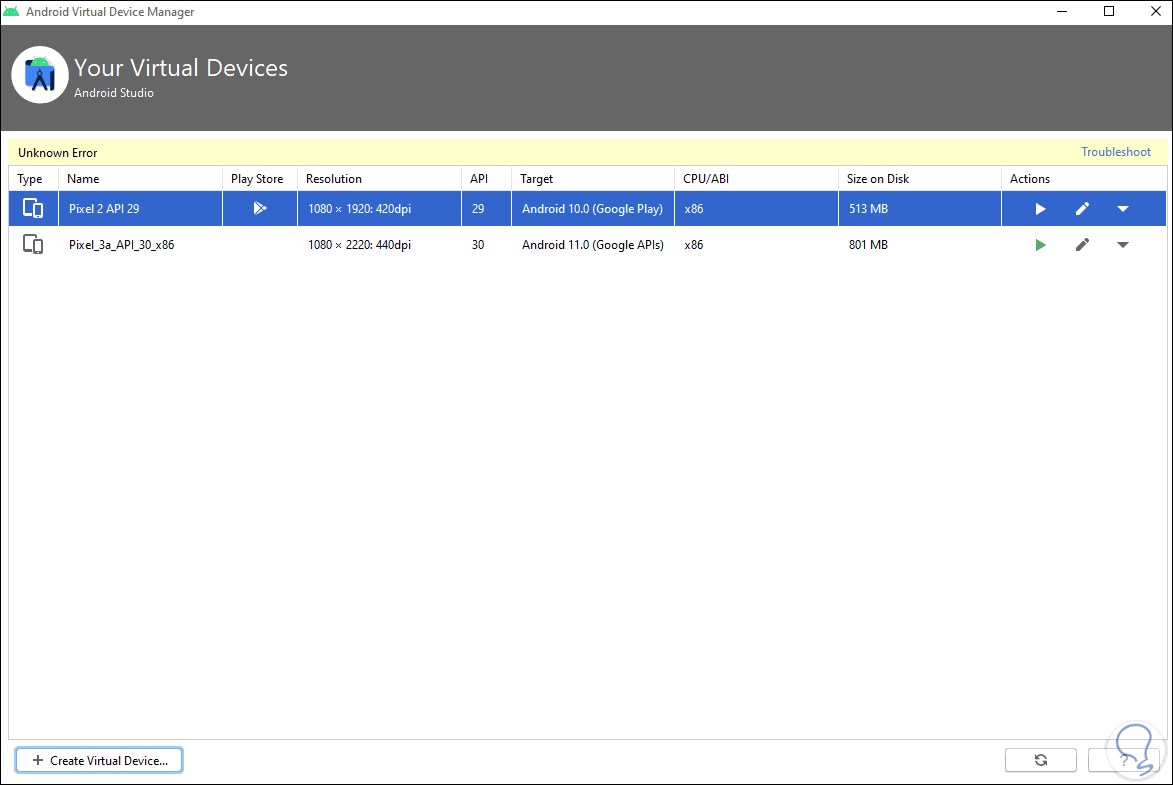Open the Troubleshoot link
The image size is (1173, 785).
coord(1115,153)
